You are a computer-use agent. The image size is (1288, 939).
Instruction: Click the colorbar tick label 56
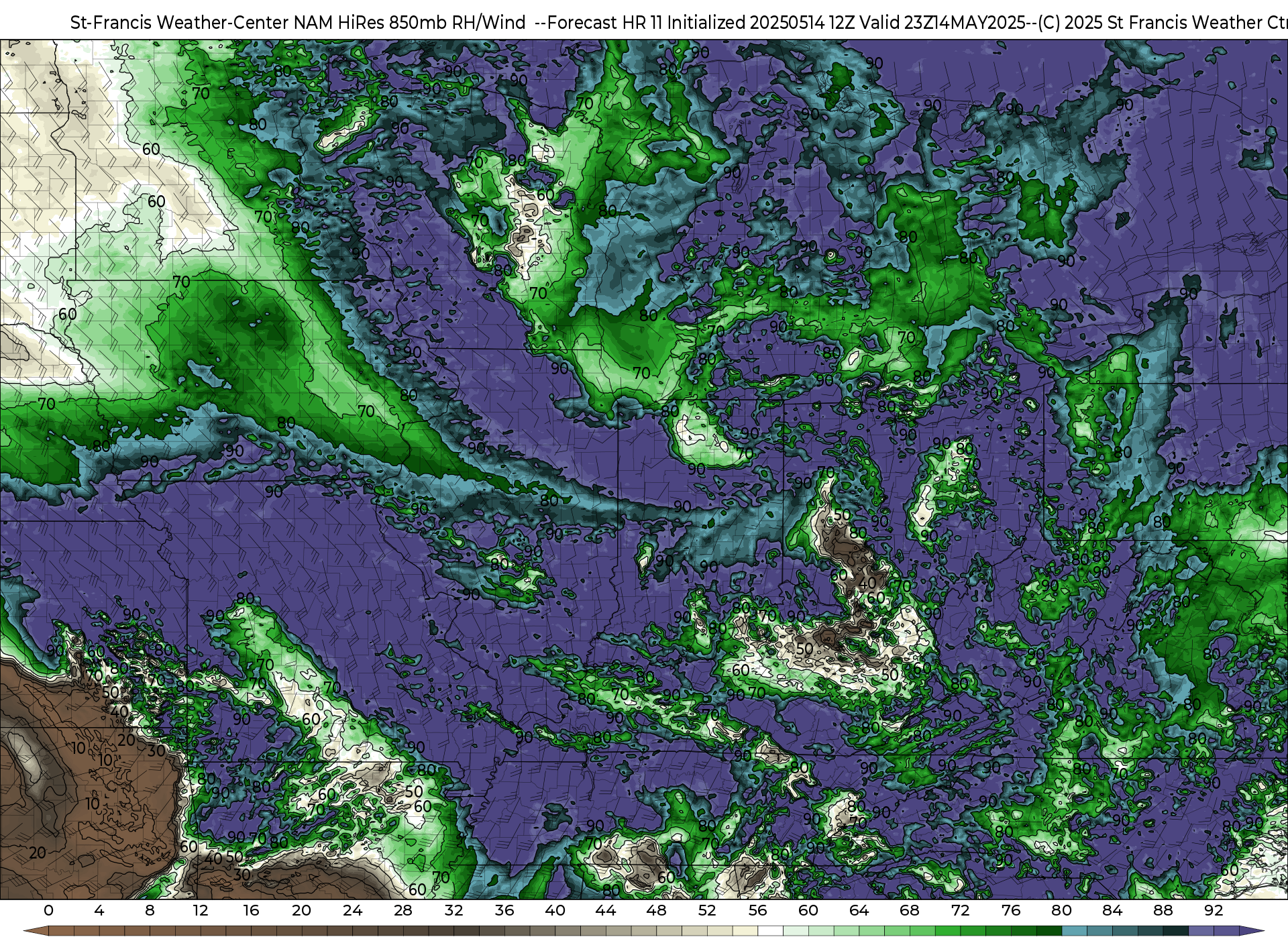coord(757,911)
